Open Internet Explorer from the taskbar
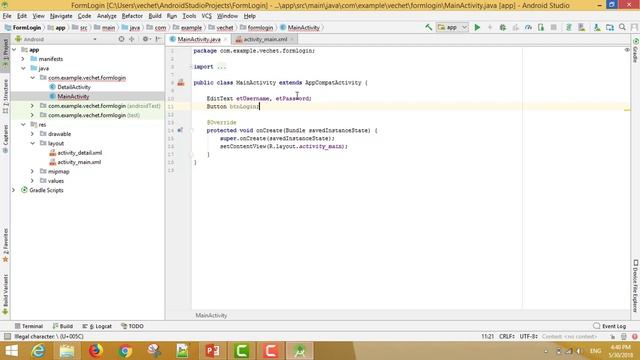Viewport: 640px width, 360px height. click(38, 351)
